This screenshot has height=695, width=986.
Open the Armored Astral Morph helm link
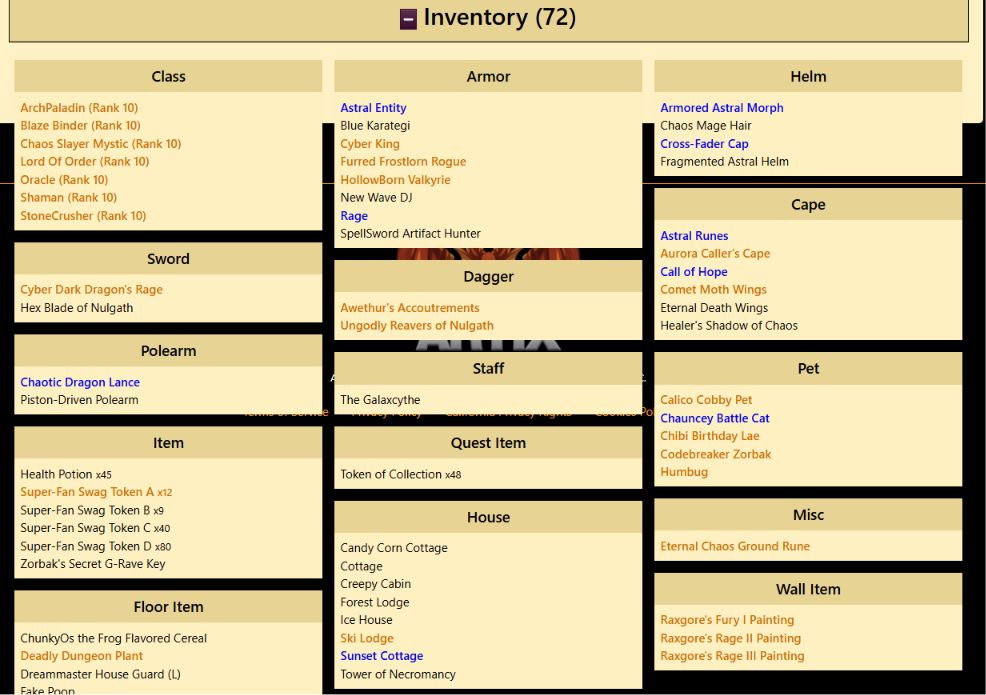pos(722,108)
